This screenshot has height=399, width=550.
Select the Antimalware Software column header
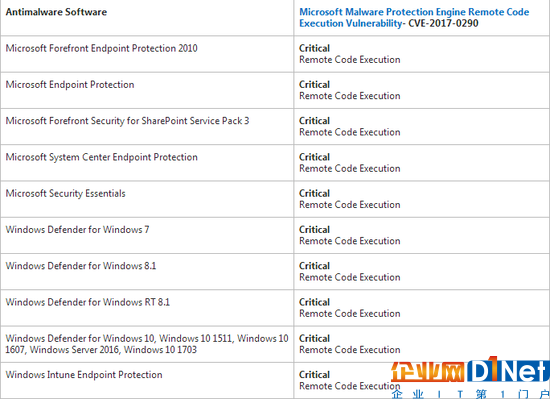[x=56, y=12]
